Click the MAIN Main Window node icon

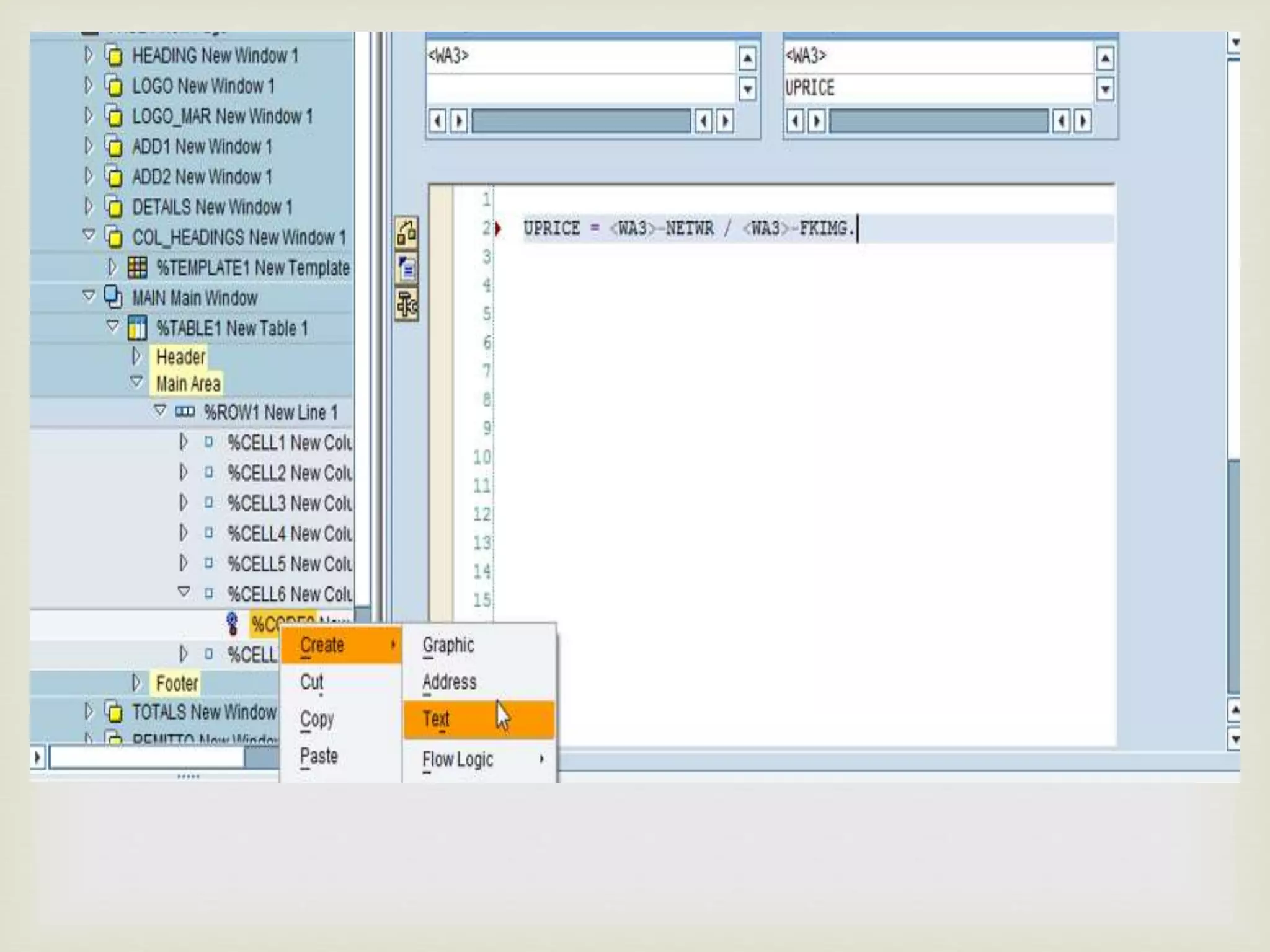point(113,297)
